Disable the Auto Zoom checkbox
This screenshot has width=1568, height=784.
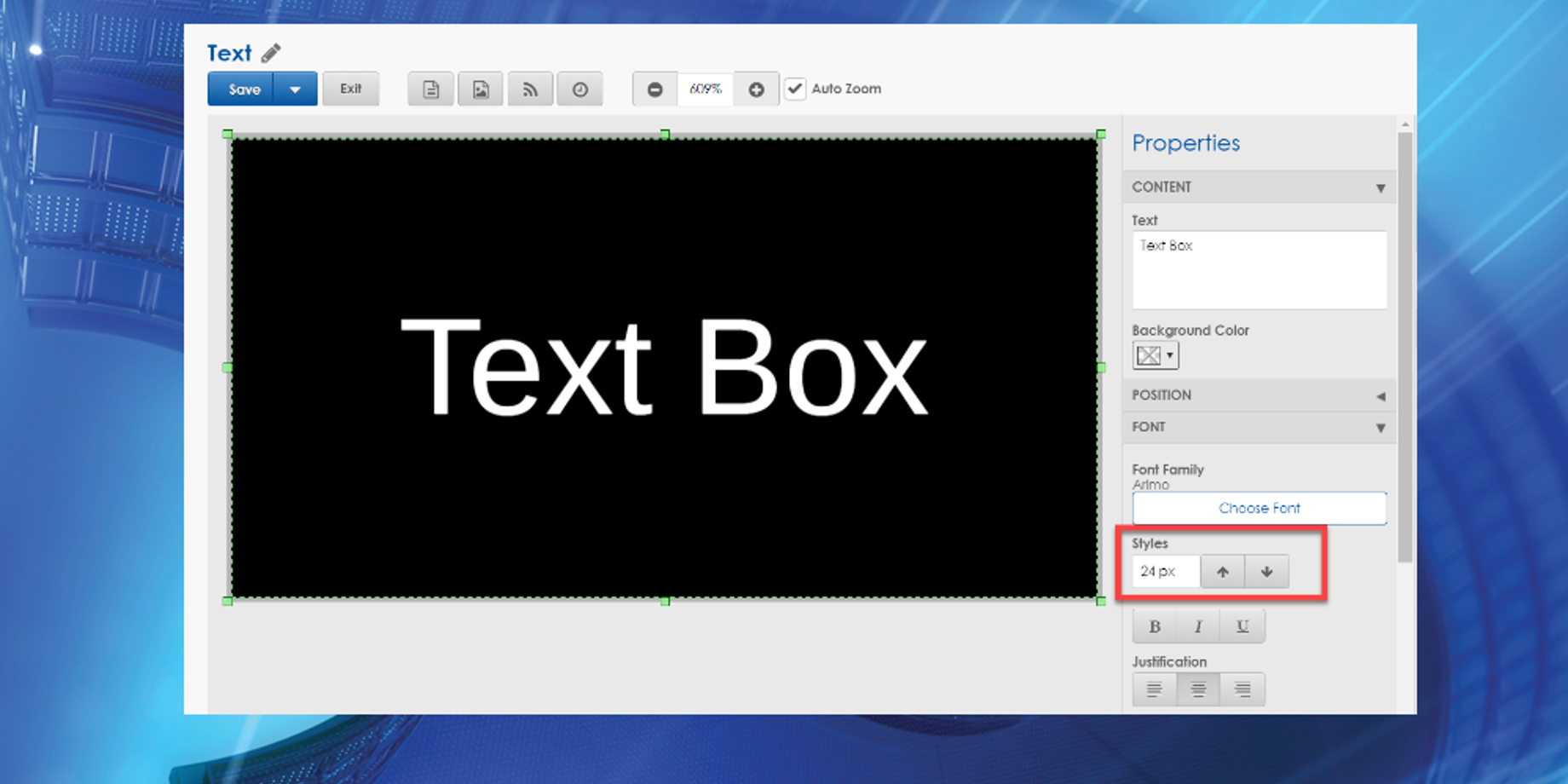tap(795, 89)
